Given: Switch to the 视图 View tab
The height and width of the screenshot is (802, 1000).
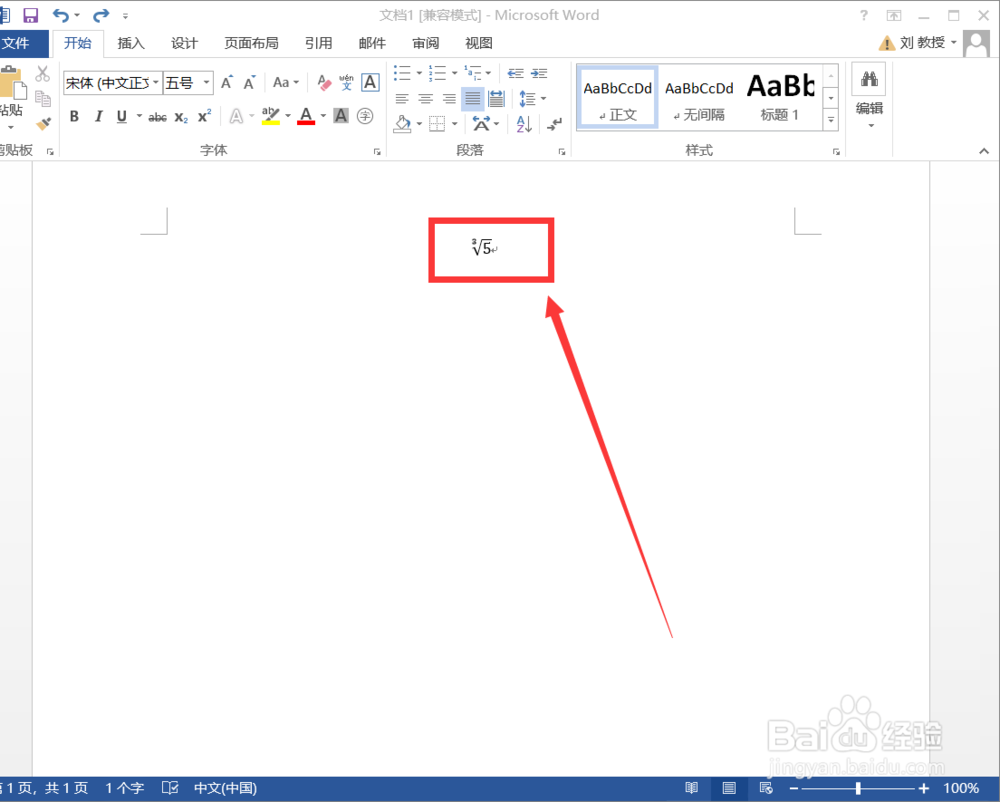Looking at the screenshot, I should pyautogui.click(x=478, y=43).
